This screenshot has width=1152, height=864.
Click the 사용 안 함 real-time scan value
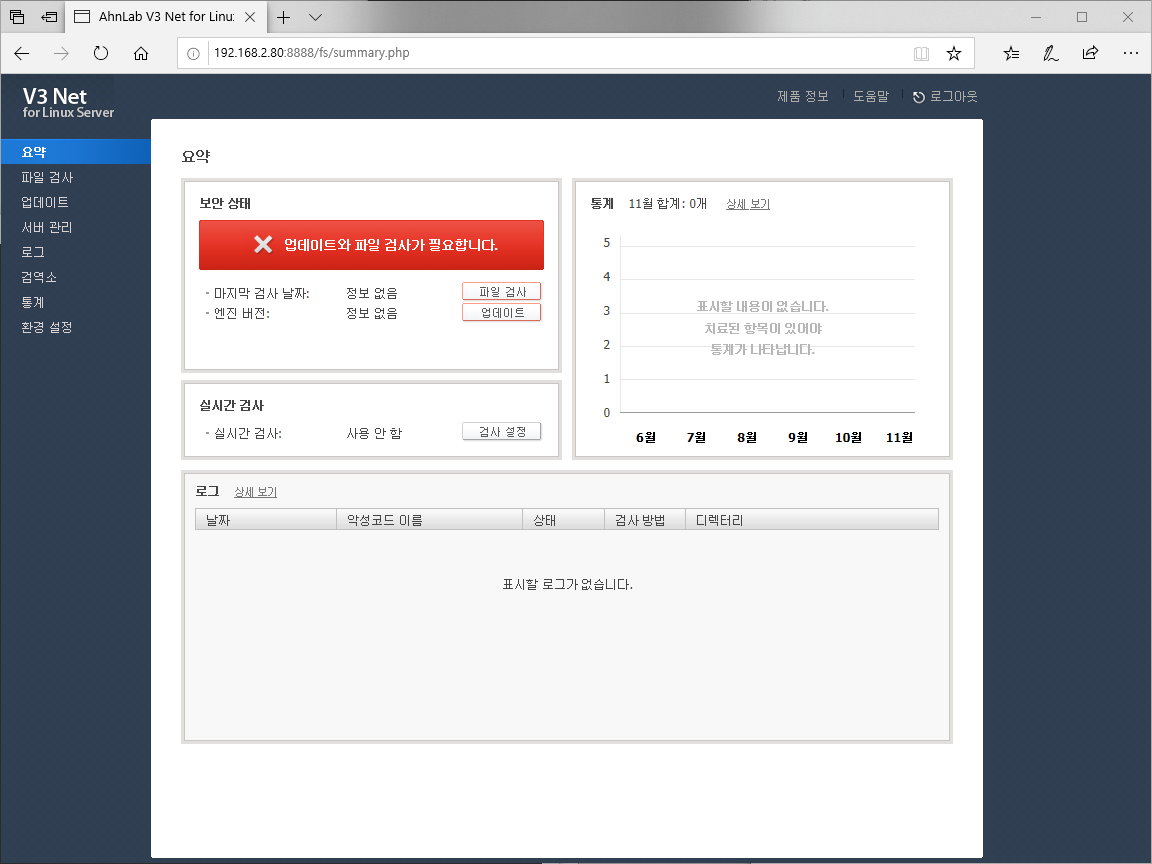click(374, 433)
